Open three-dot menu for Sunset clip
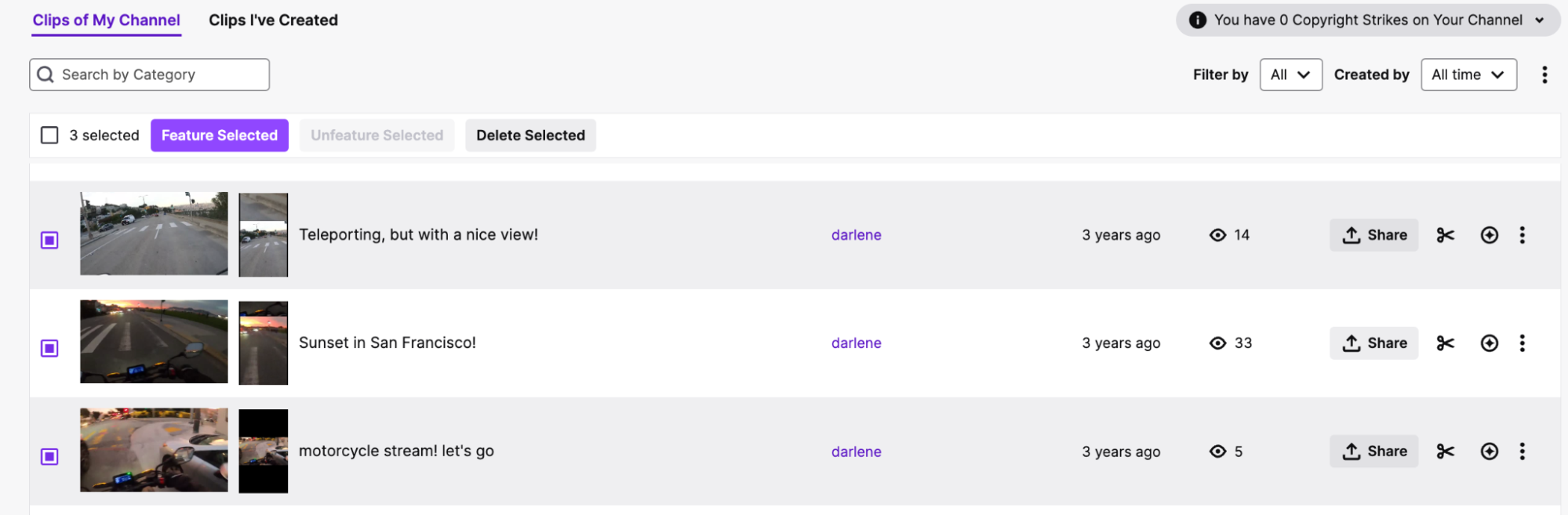Image resolution: width=1568 pixels, height=515 pixels. (x=1522, y=343)
